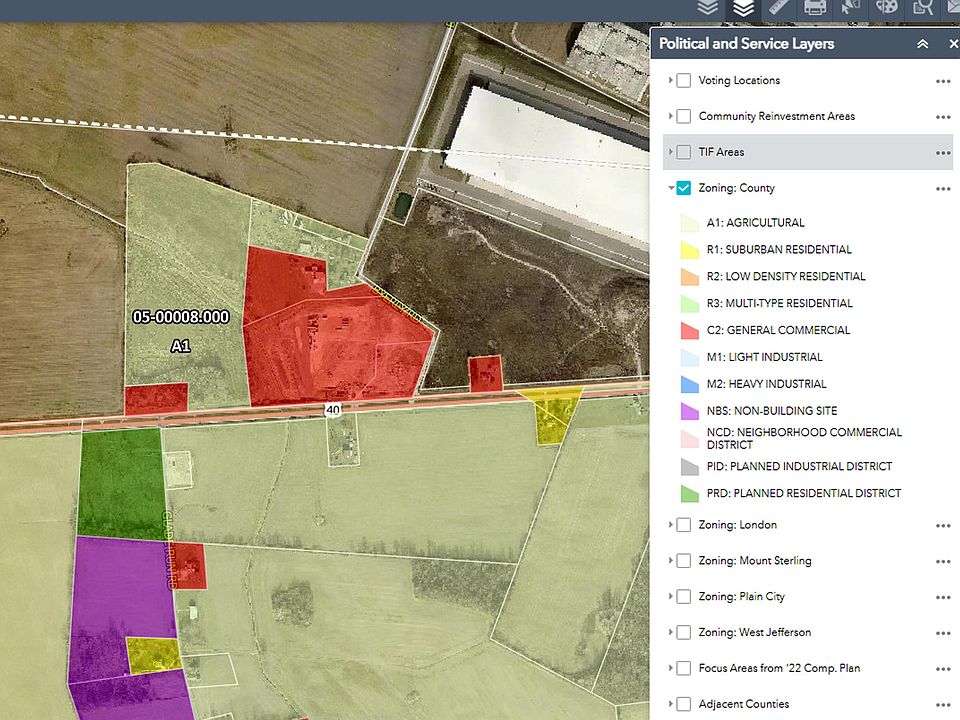This screenshot has height=720, width=960.
Task: Select the Community Reinvestment Areas layer label
Action: tap(776, 117)
